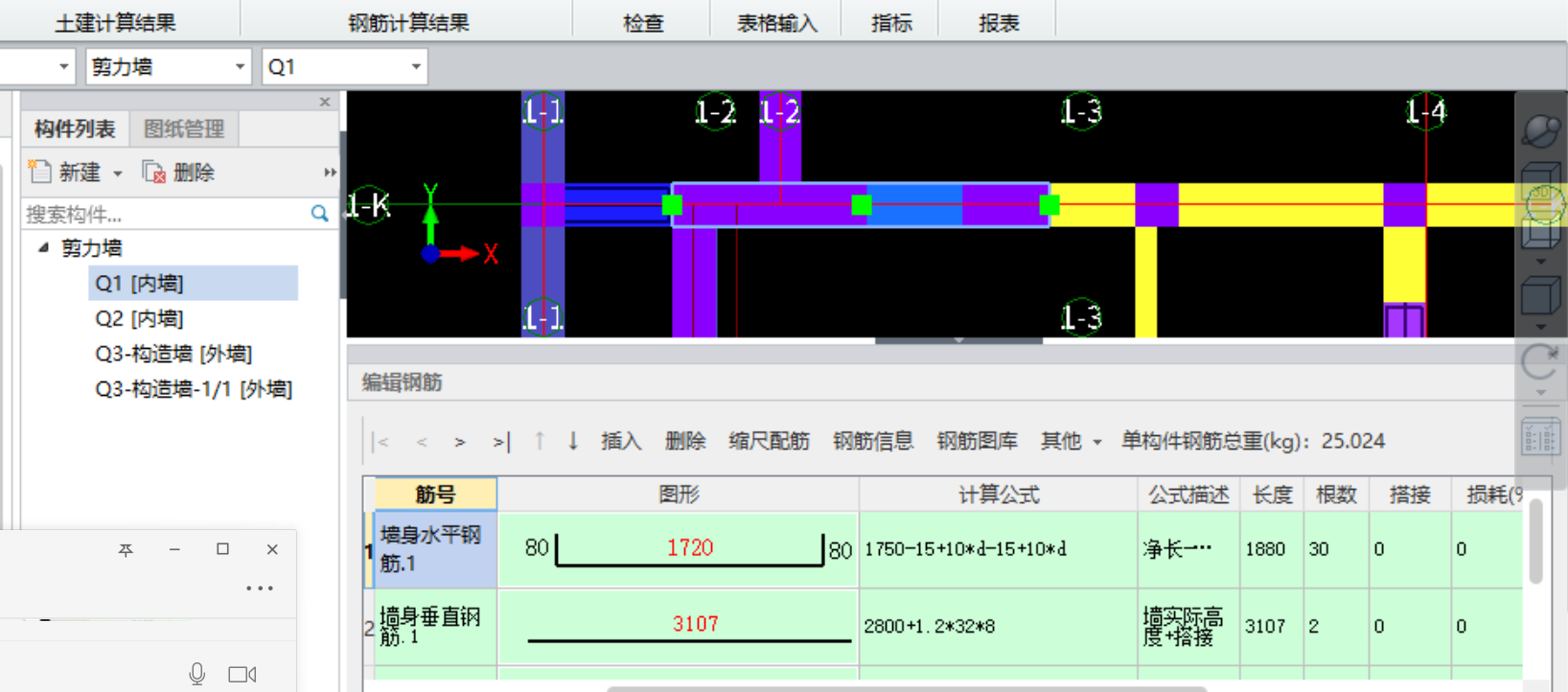Switch to the 图纸管理 tab
The height and width of the screenshot is (692, 1568).
click(184, 128)
